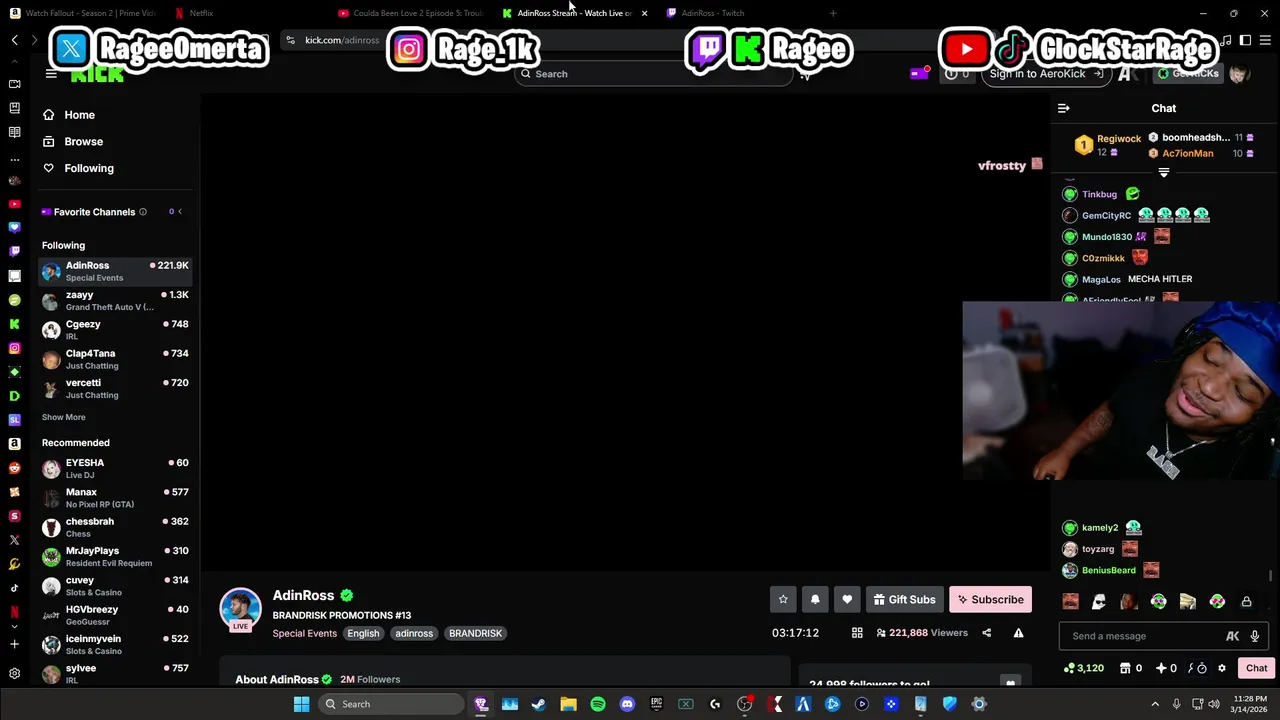
Task: Click the voice microphone icon in message box
Action: (1254, 636)
